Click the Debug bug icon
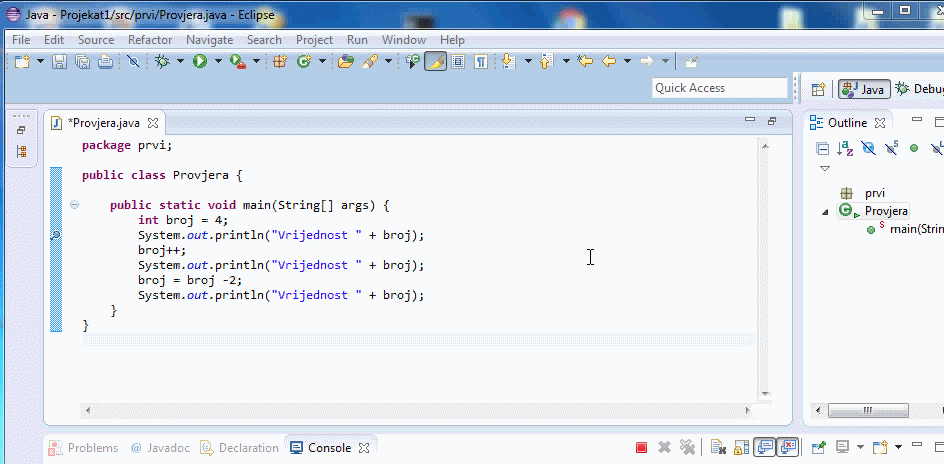Viewport: 944px width, 464px height. coord(163,62)
